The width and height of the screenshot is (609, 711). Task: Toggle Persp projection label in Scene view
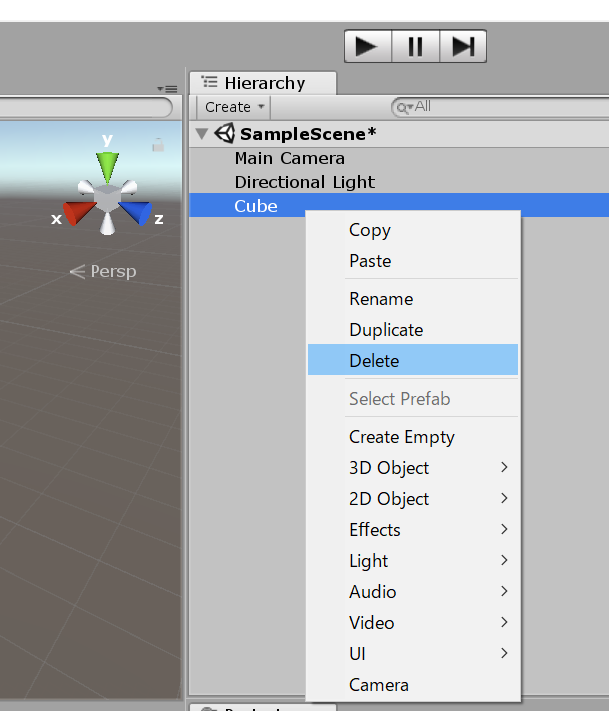point(103,271)
